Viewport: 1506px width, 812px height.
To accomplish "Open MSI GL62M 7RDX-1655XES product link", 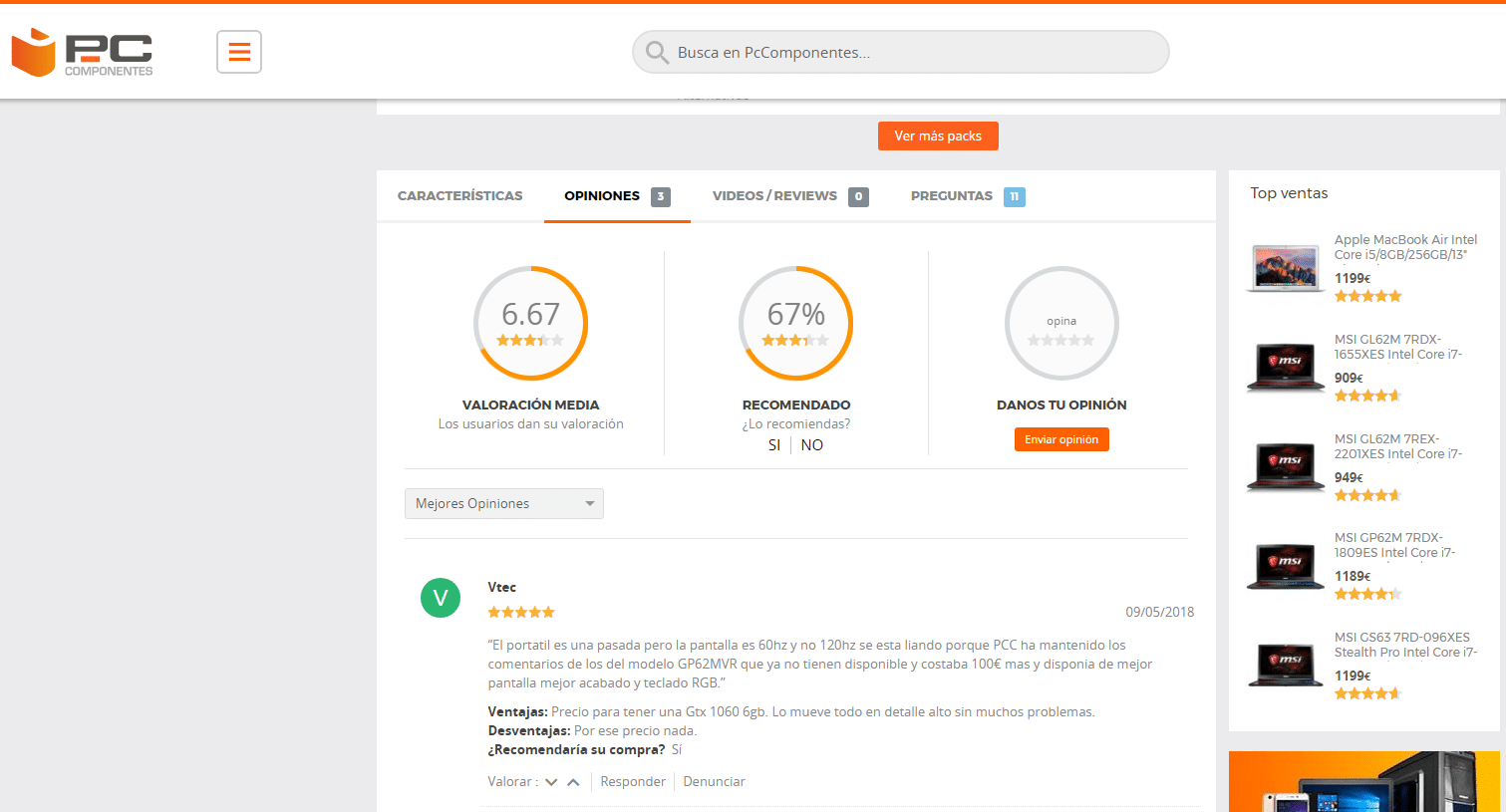I will (x=1398, y=347).
